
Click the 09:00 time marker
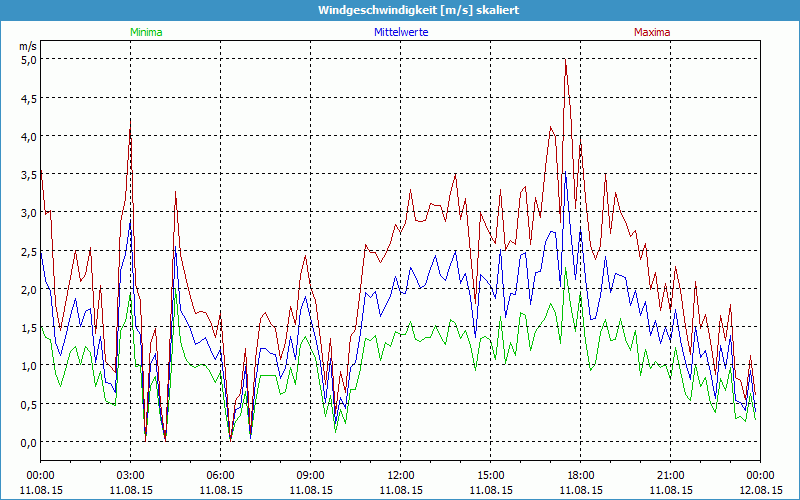click(310, 475)
